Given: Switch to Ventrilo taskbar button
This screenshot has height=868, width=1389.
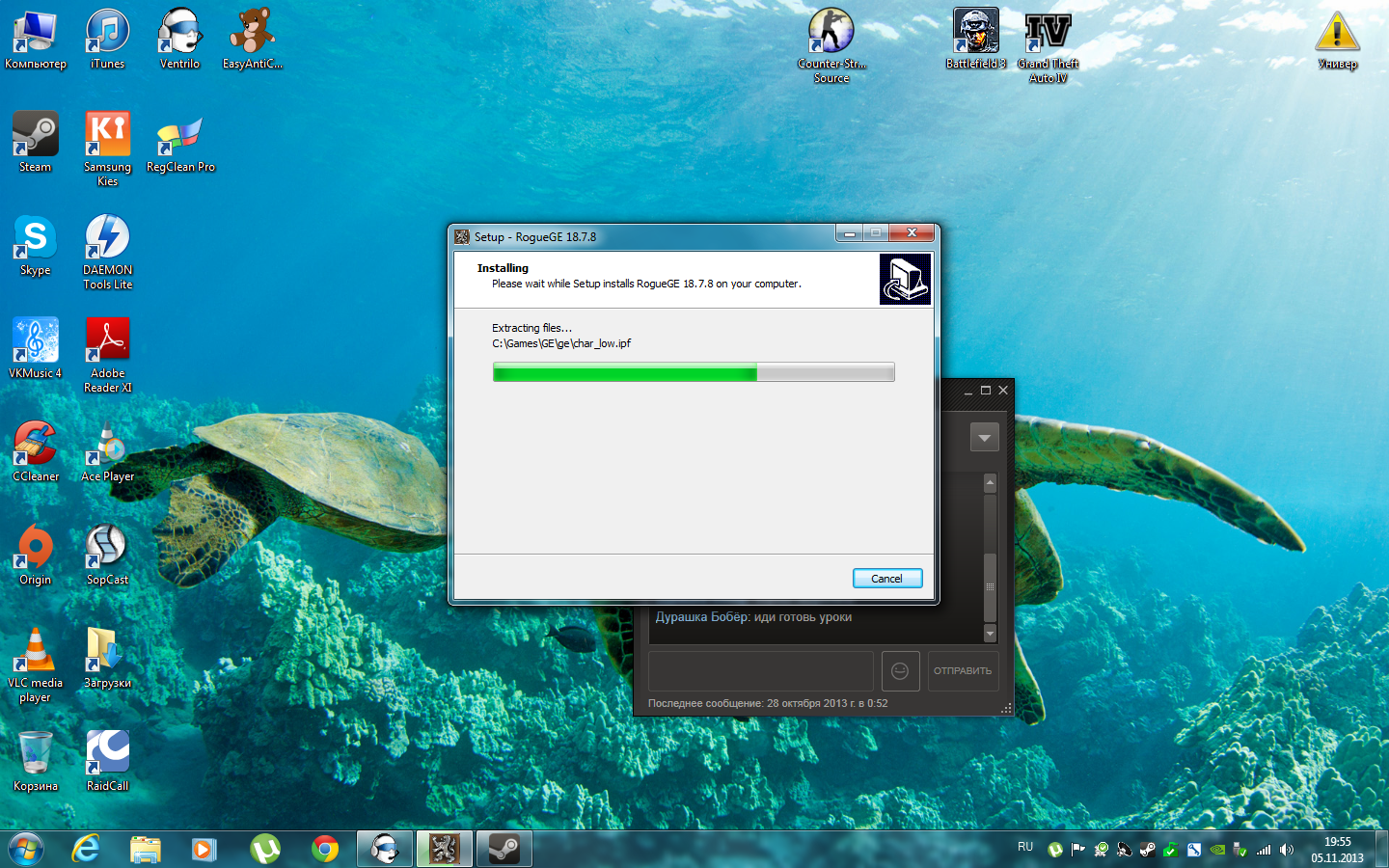Looking at the screenshot, I should [x=385, y=849].
